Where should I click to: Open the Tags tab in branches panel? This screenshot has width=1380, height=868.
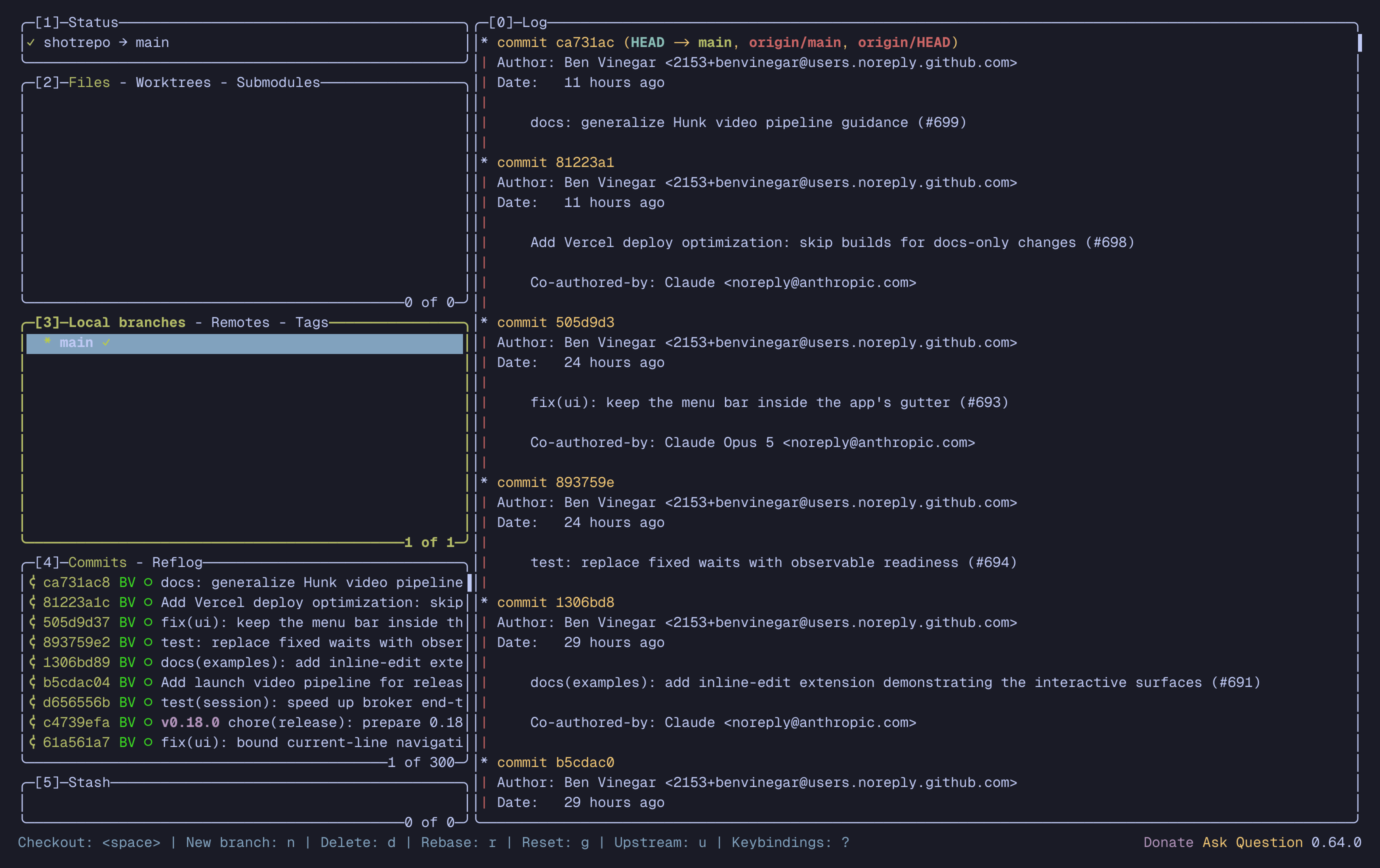pos(312,322)
